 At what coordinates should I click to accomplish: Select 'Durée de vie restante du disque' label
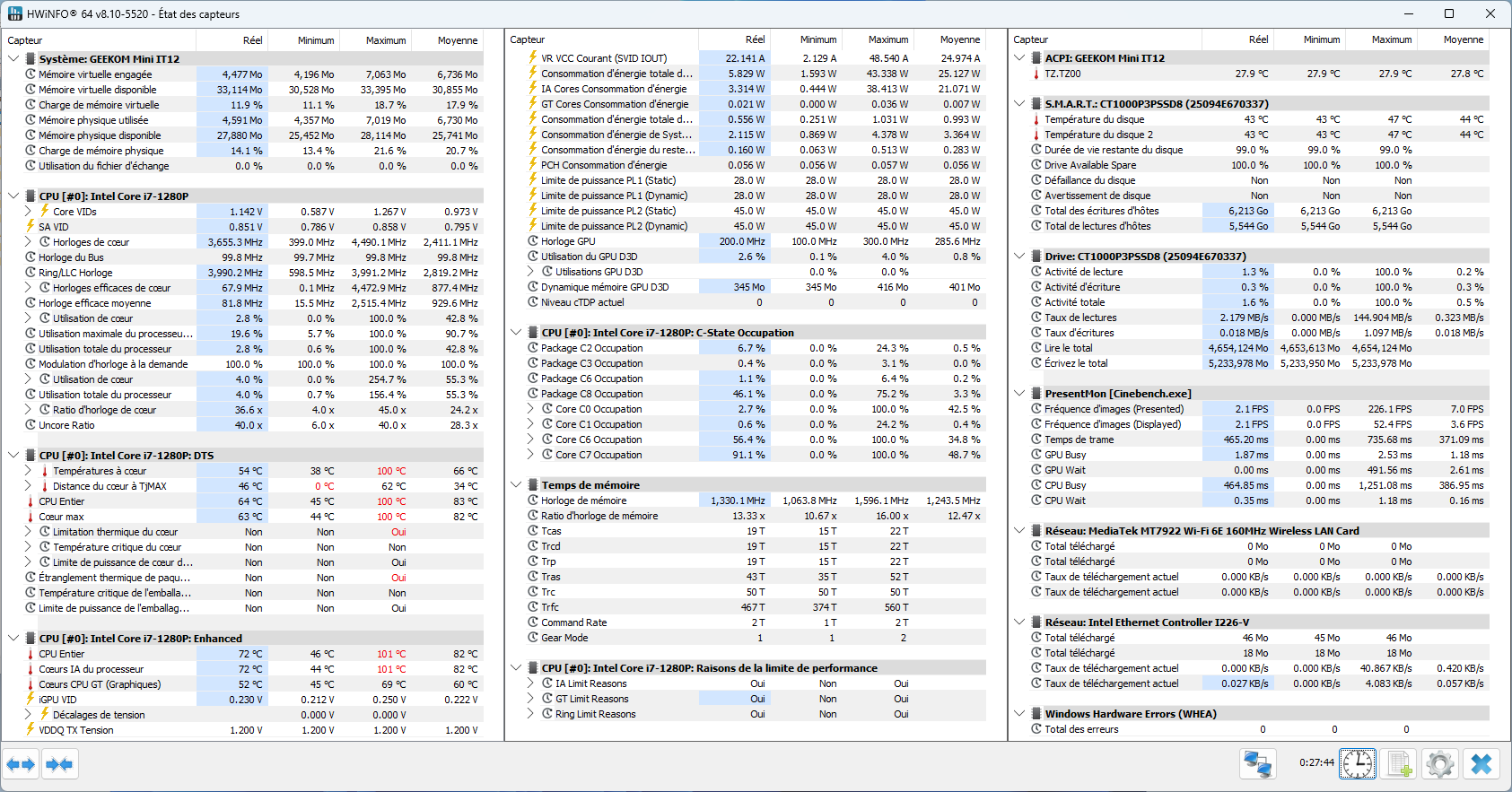(x=1114, y=150)
